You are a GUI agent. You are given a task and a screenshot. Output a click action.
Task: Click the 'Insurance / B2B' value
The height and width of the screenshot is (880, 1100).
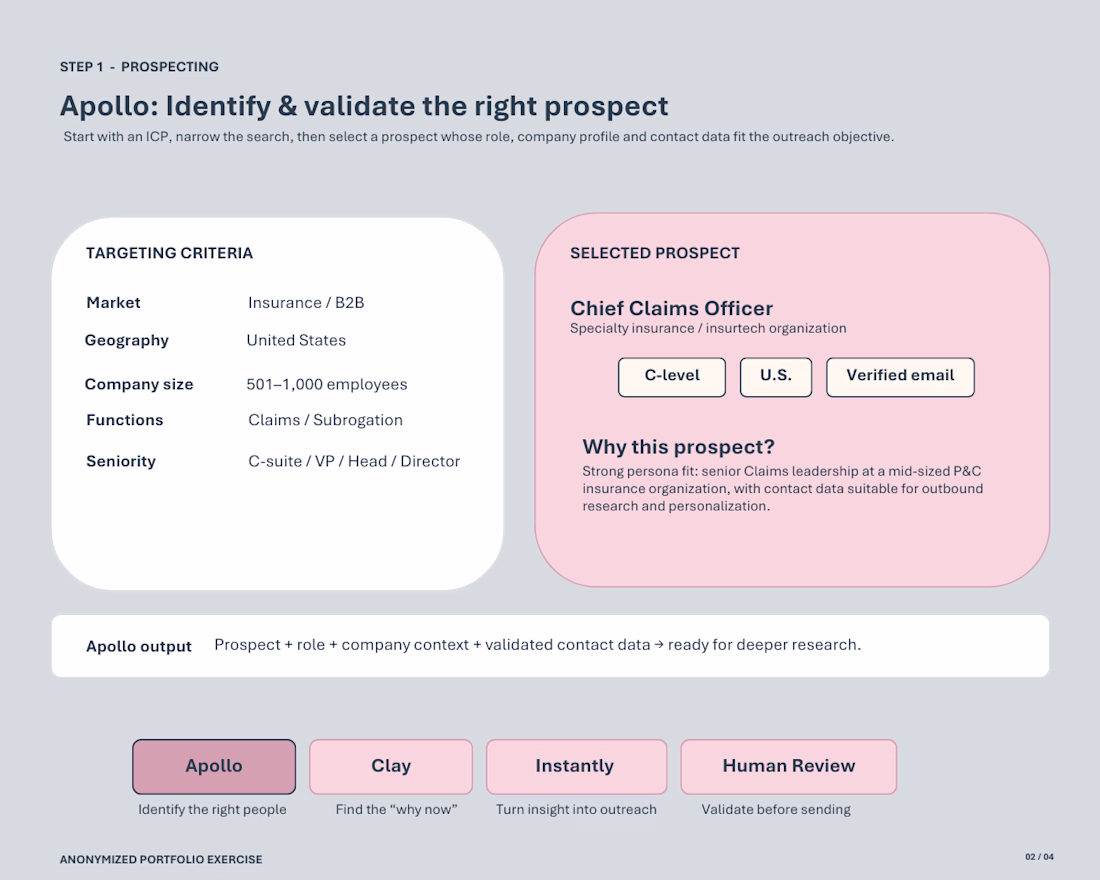[x=306, y=302]
